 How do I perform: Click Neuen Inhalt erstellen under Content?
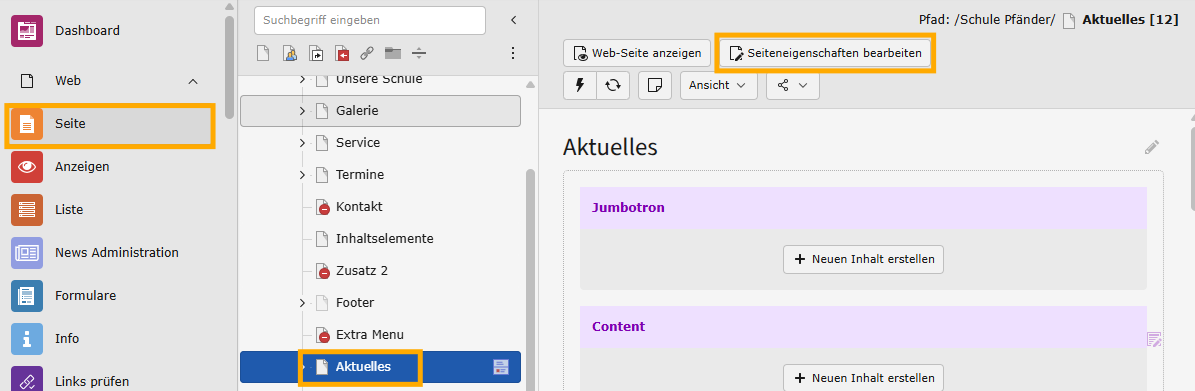click(863, 378)
